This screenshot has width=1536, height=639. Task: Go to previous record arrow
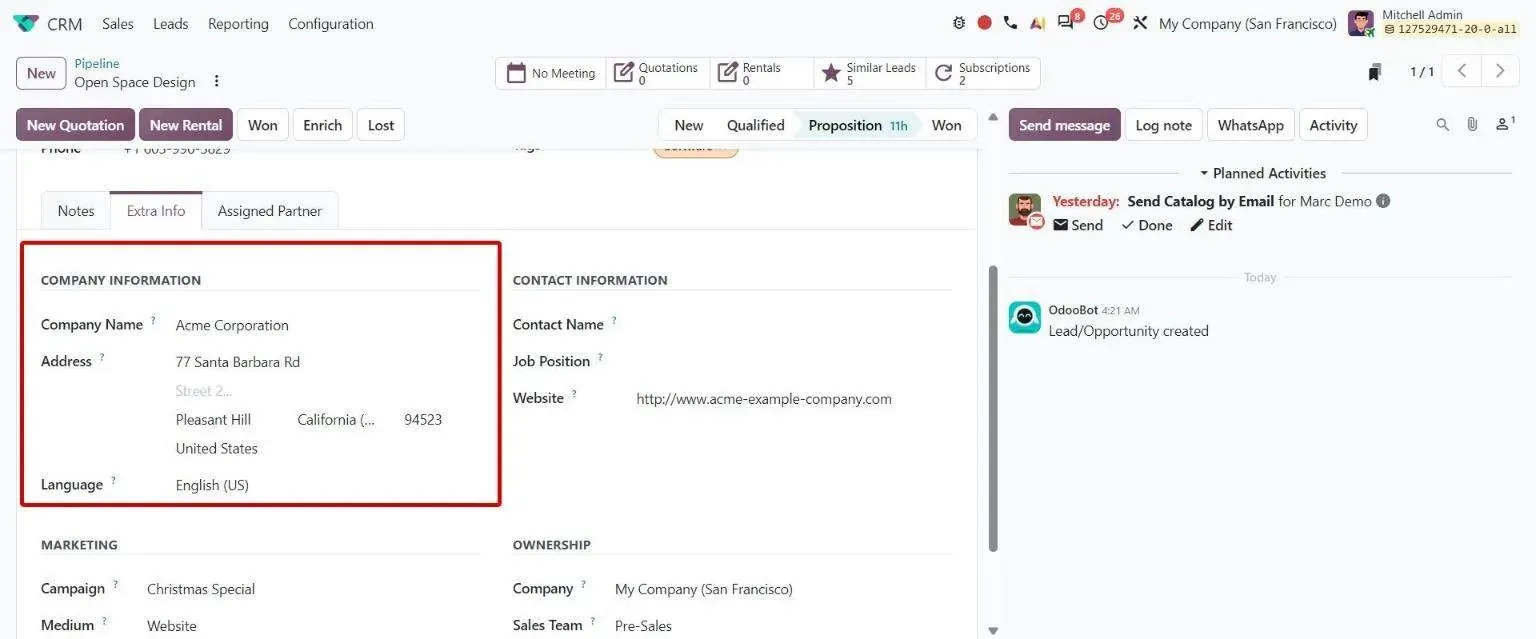click(x=1462, y=72)
